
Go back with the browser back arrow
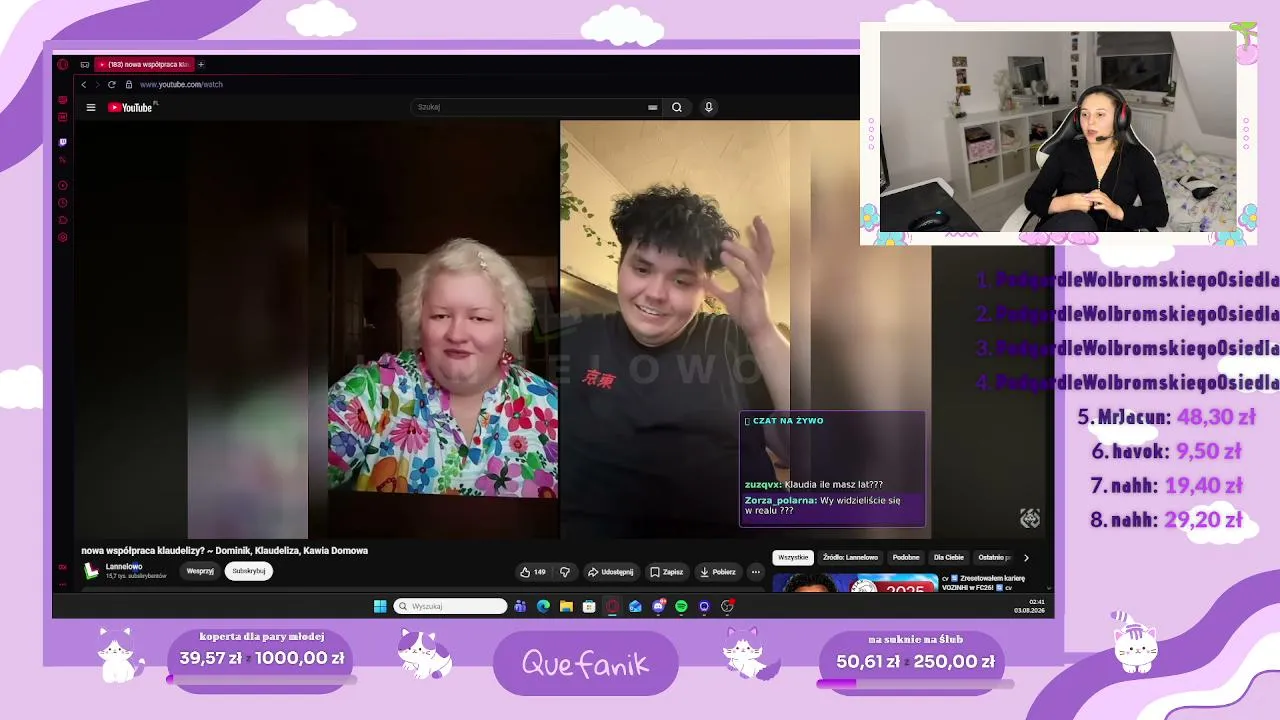84,84
